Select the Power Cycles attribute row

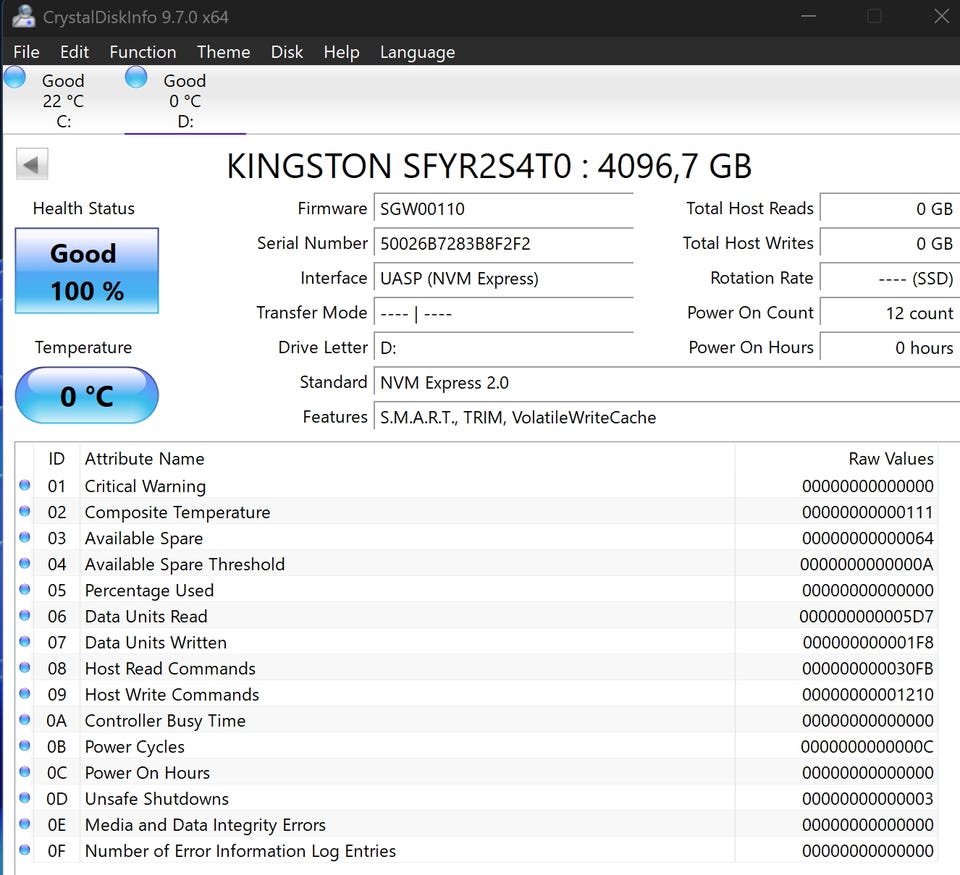[x=135, y=747]
